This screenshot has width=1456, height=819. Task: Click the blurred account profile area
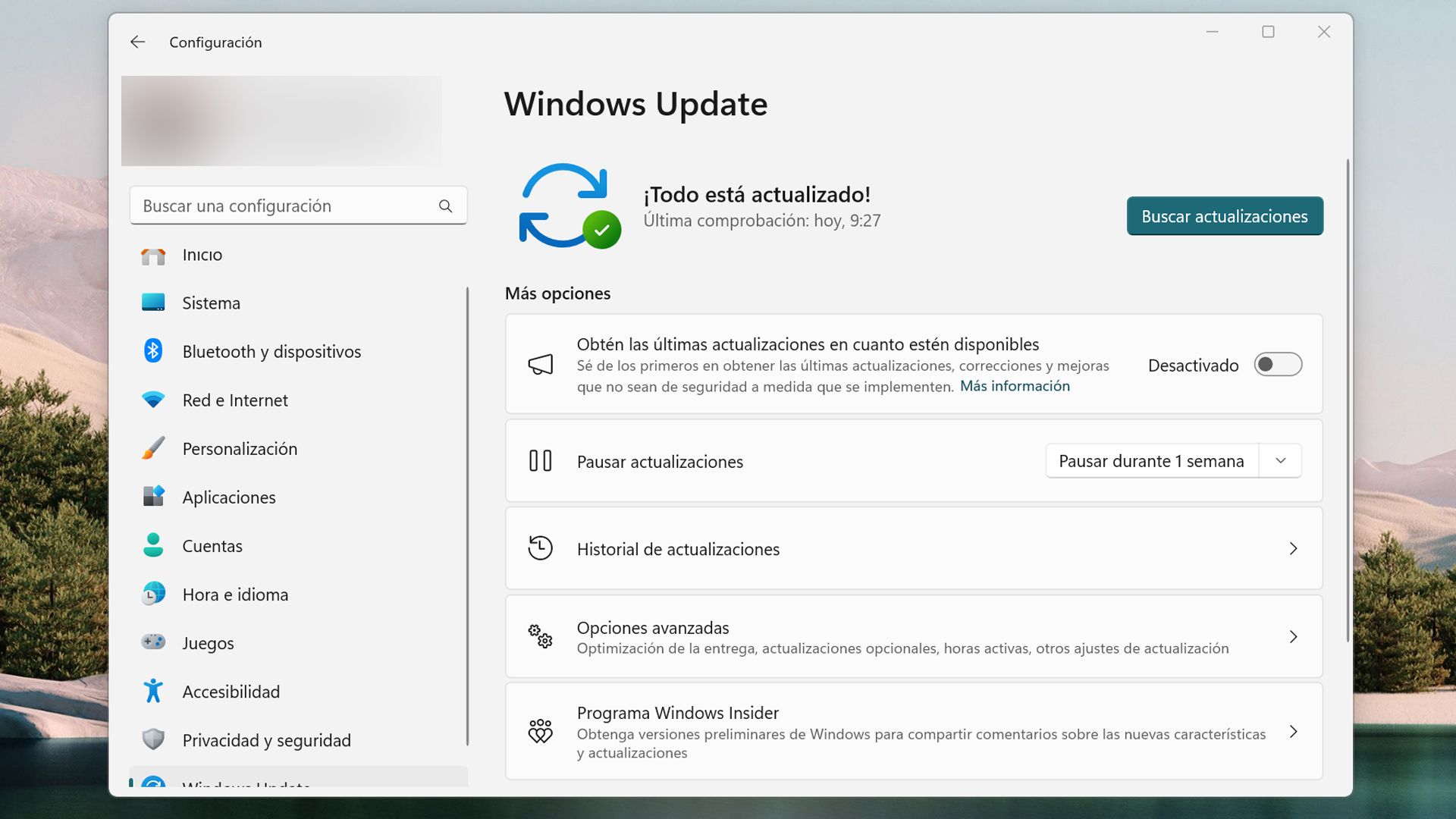coord(281,121)
